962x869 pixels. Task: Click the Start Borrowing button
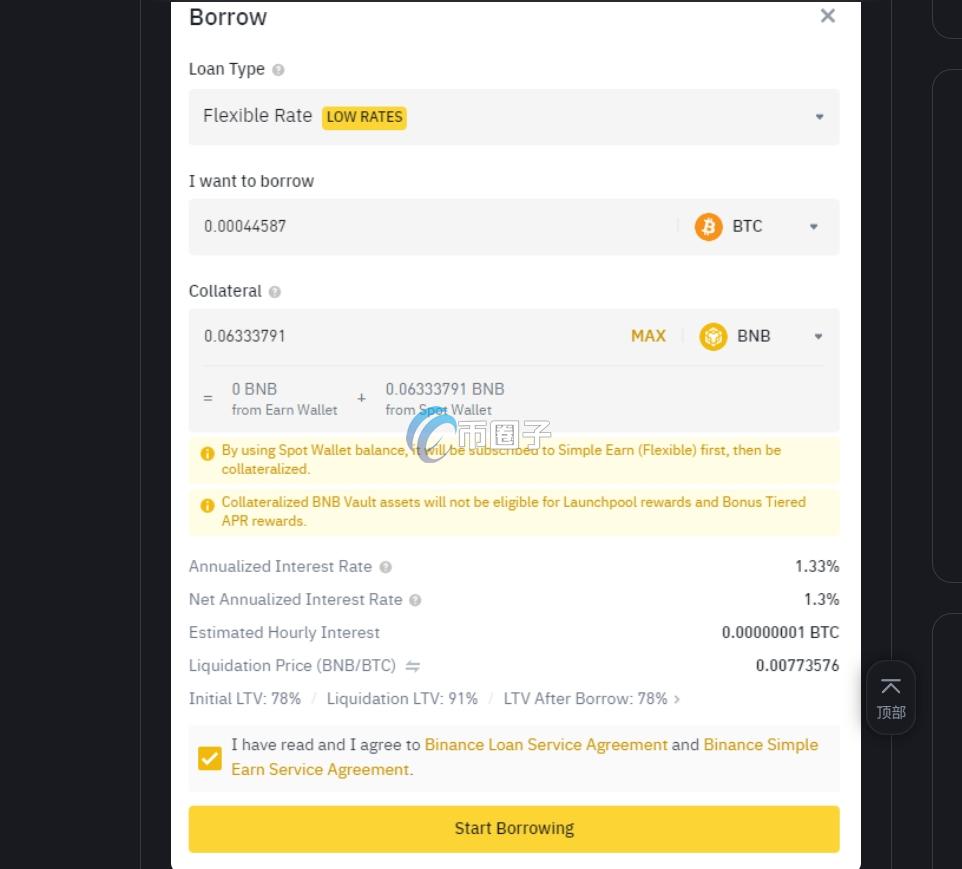(514, 829)
